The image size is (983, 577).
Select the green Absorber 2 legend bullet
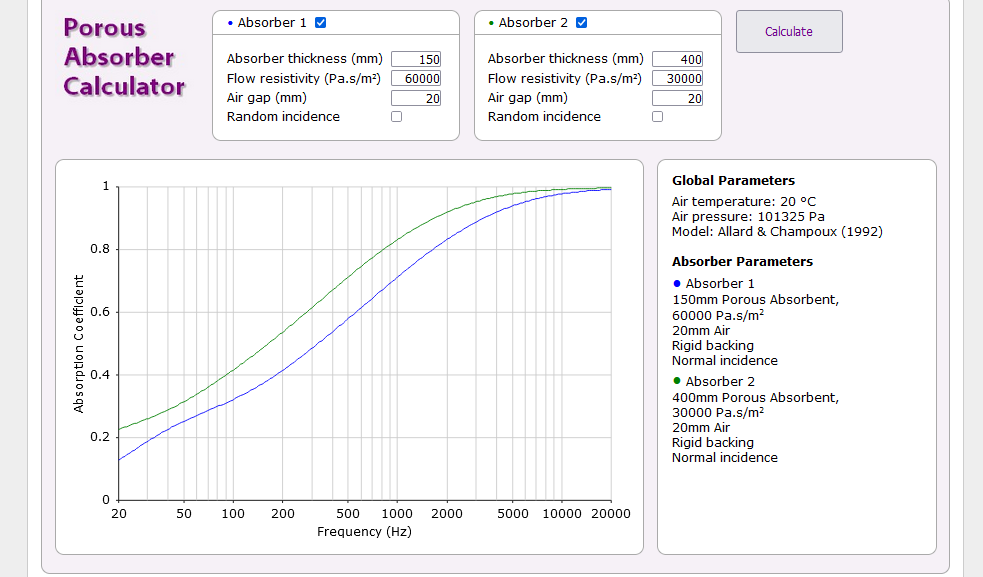[x=677, y=381]
